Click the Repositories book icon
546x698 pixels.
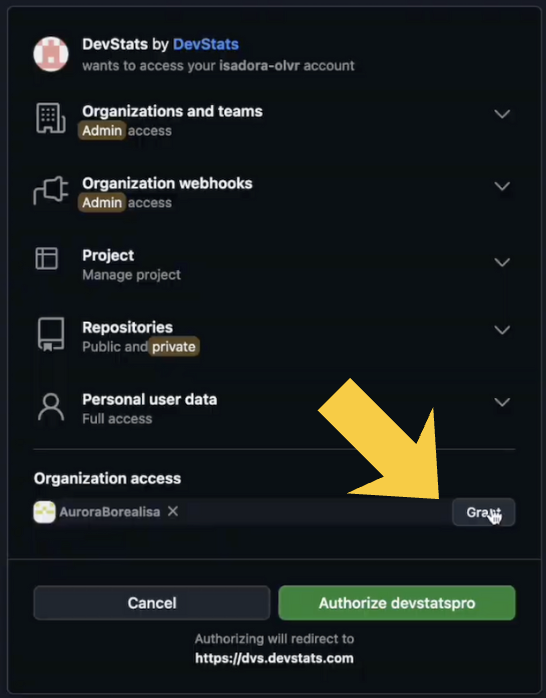click(x=51, y=334)
